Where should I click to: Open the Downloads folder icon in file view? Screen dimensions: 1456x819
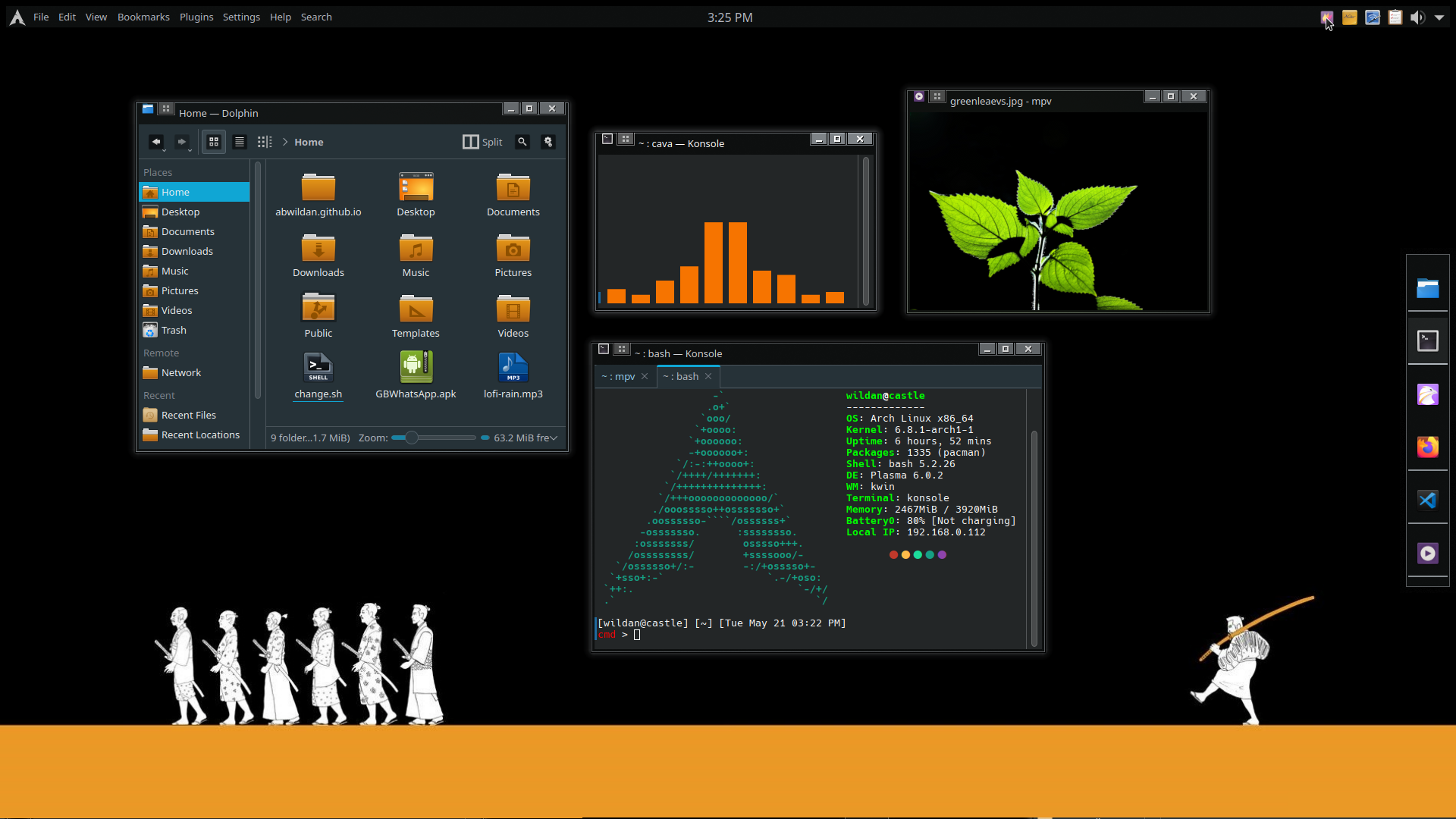tap(318, 256)
